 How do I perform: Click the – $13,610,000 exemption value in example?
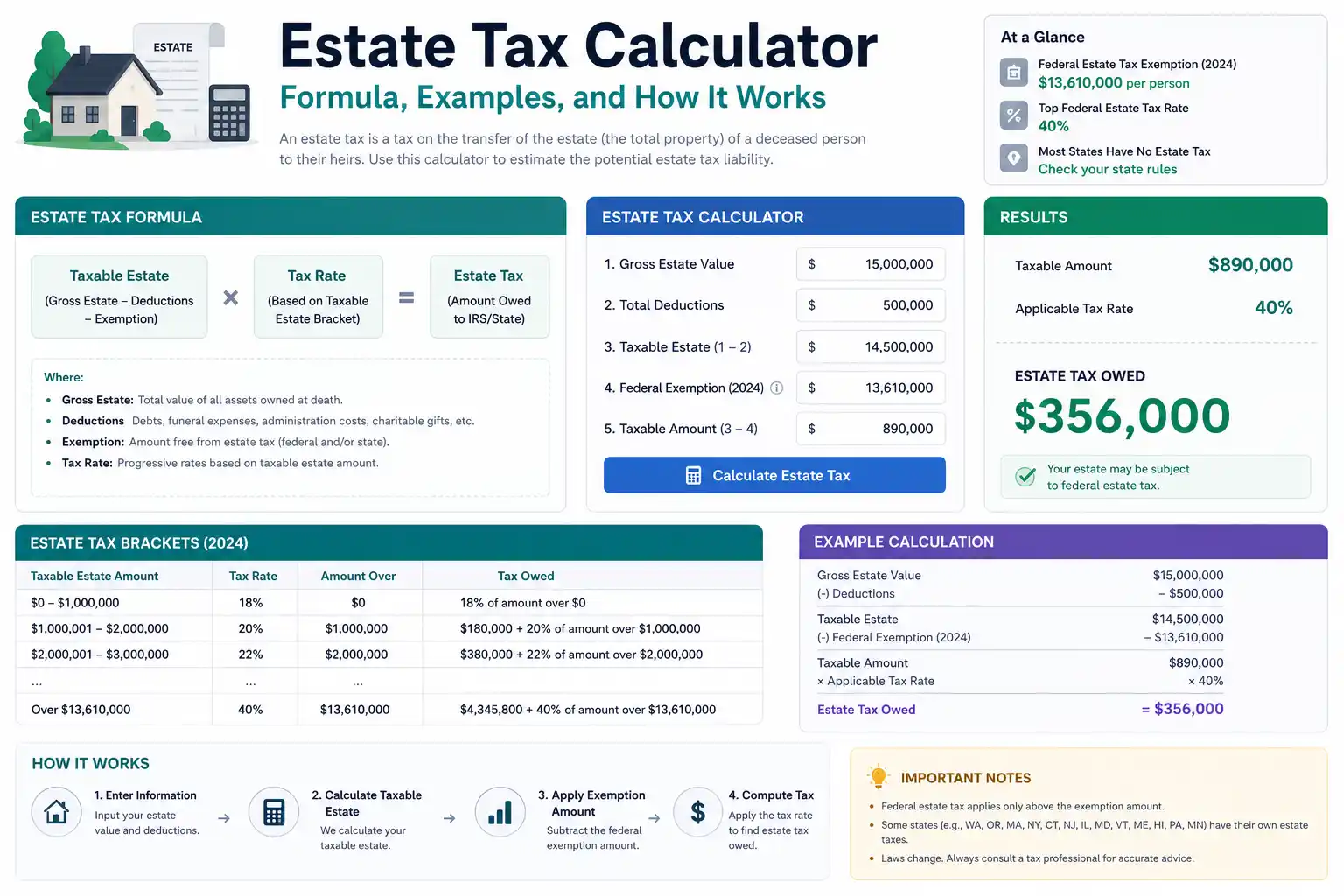[1184, 637]
